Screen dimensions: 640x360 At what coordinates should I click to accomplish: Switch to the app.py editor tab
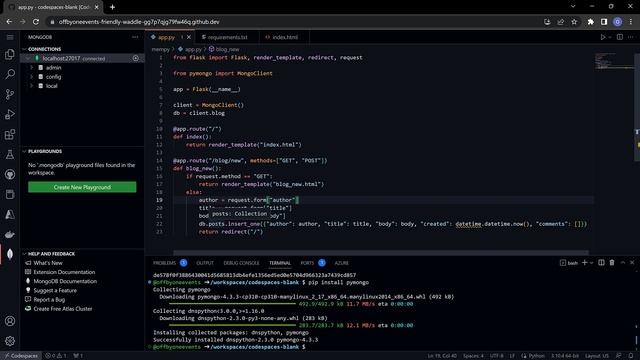[167, 37]
